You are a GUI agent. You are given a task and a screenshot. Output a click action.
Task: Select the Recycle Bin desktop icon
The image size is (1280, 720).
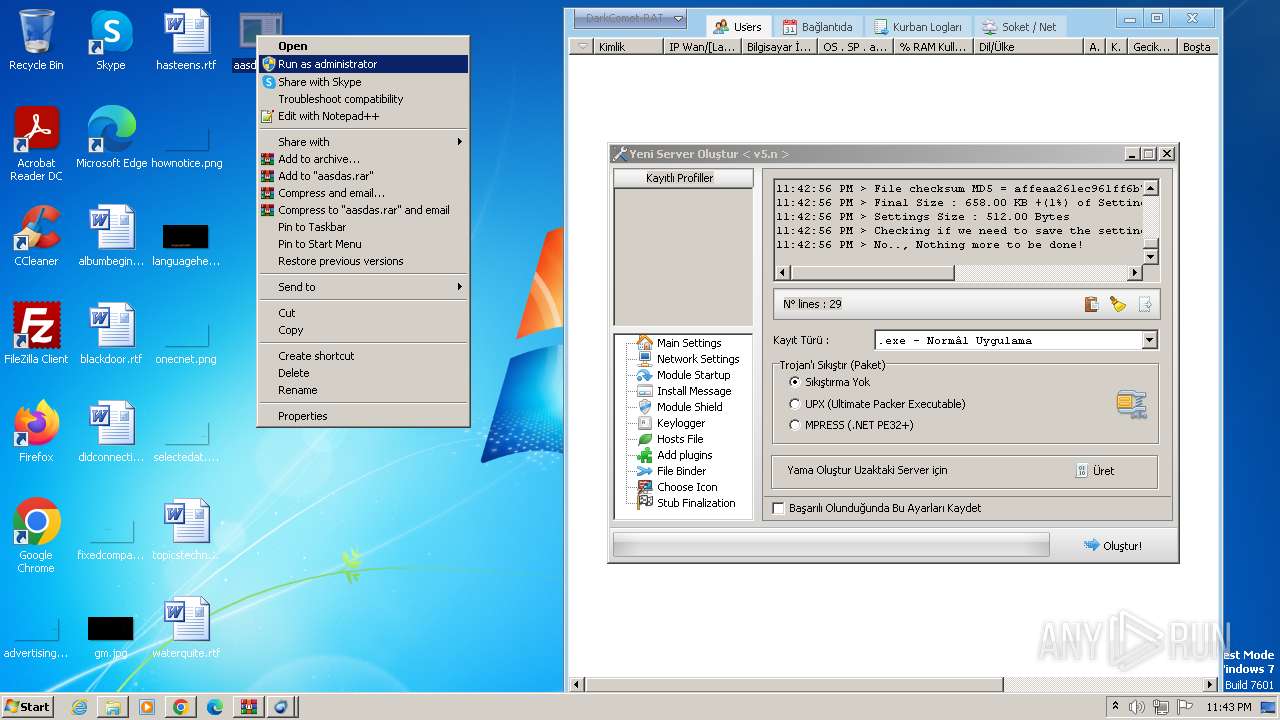[36, 40]
